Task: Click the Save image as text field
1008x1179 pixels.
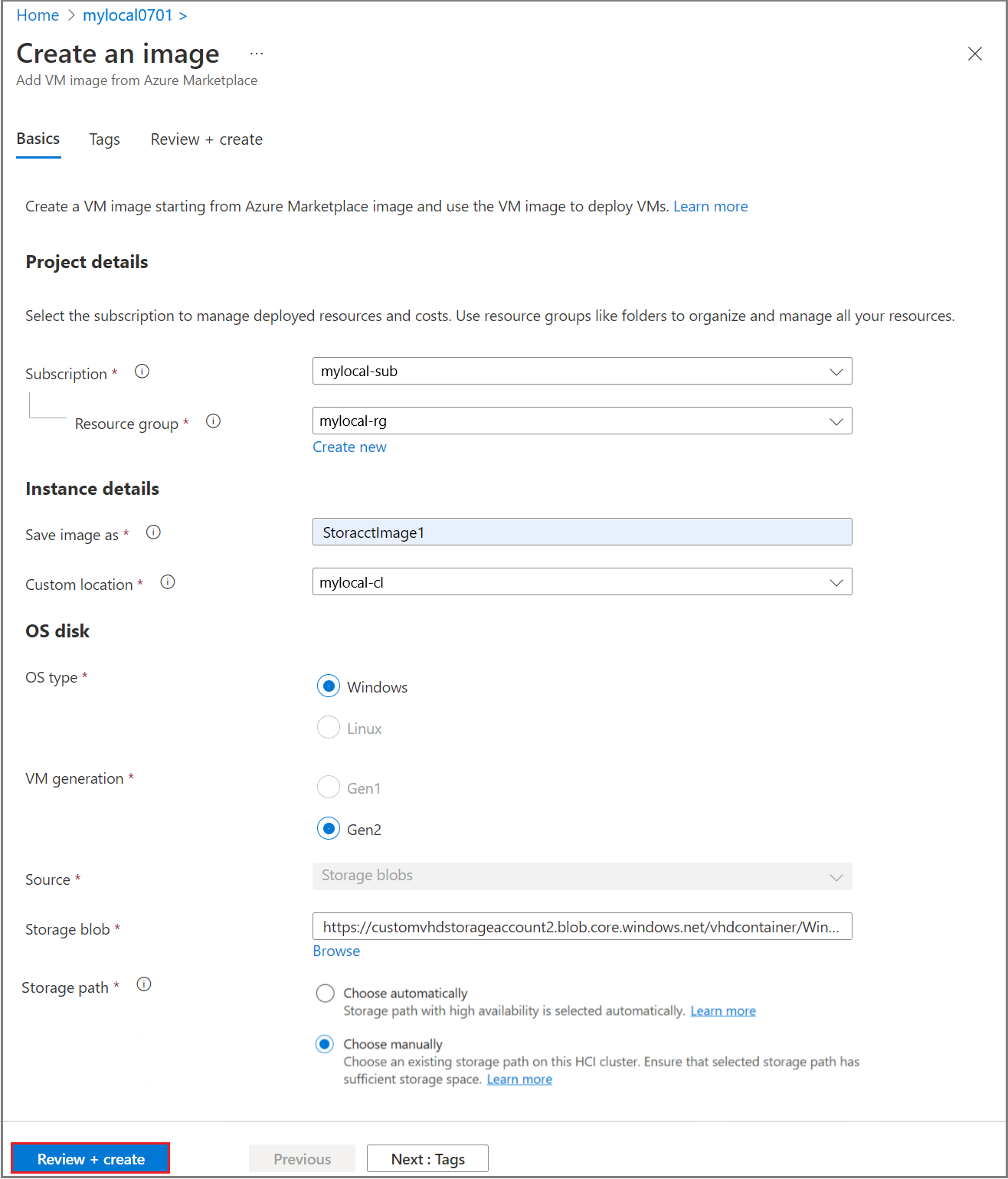Action: [x=582, y=532]
